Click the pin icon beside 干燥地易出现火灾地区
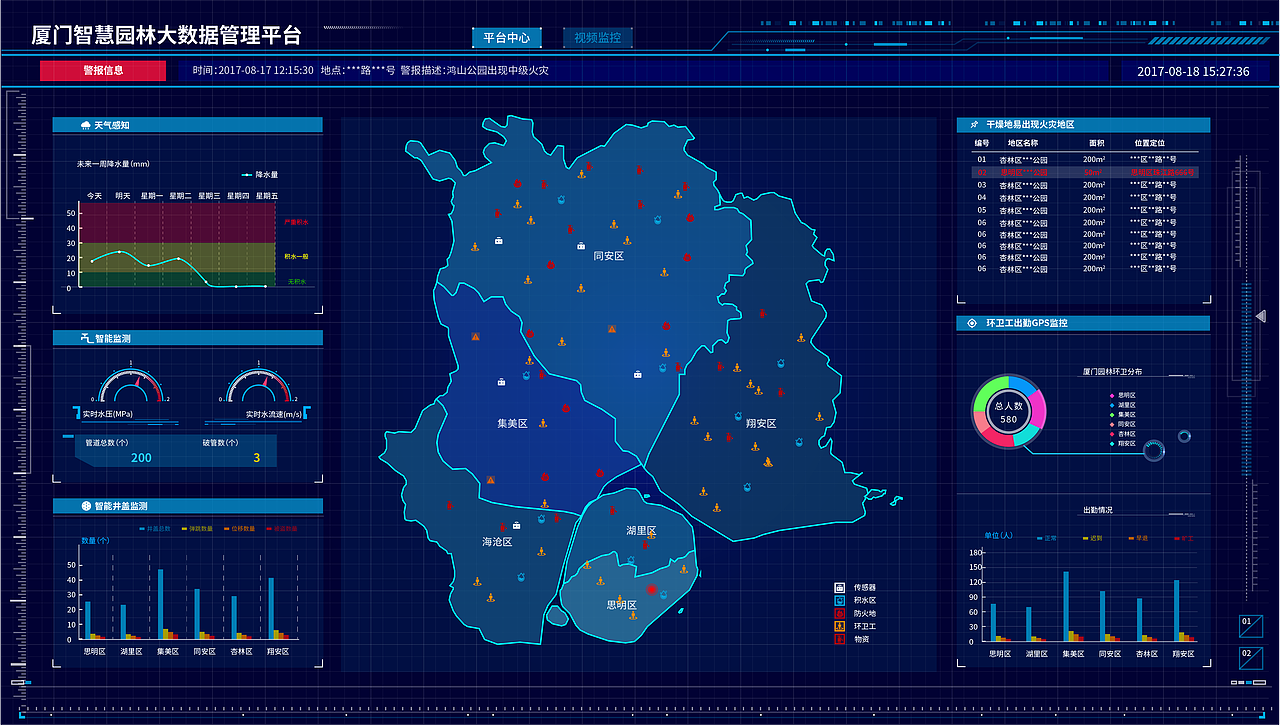Screen dimensions: 1280x725 (975, 125)
